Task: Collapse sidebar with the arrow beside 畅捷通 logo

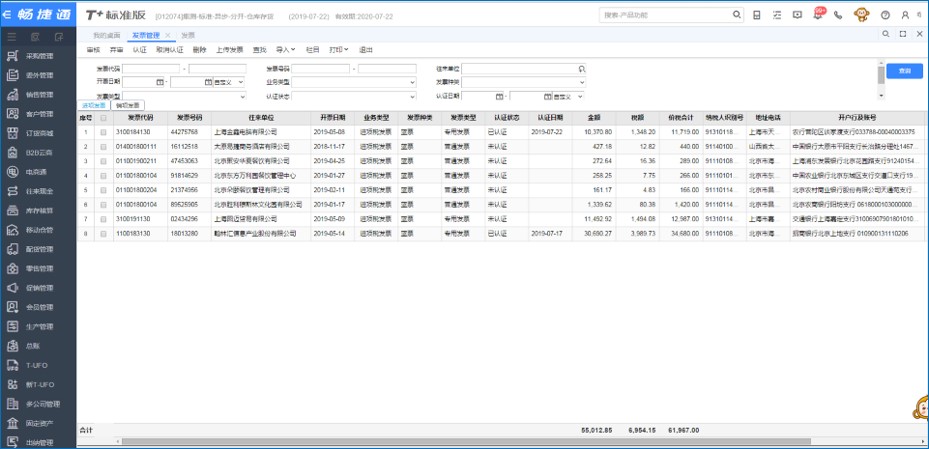Action: [x=7, y=15]
